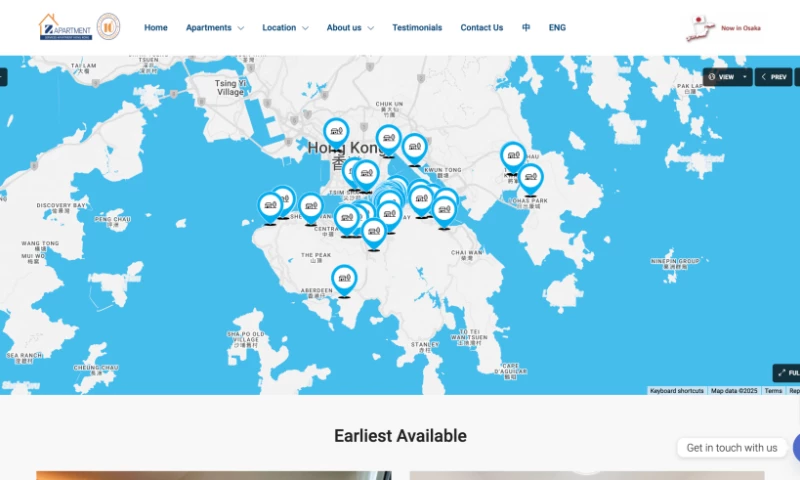The image size is (800, 480).
Task: Select the marker just northwest of Lohas Park
Action: click(512, 157)
